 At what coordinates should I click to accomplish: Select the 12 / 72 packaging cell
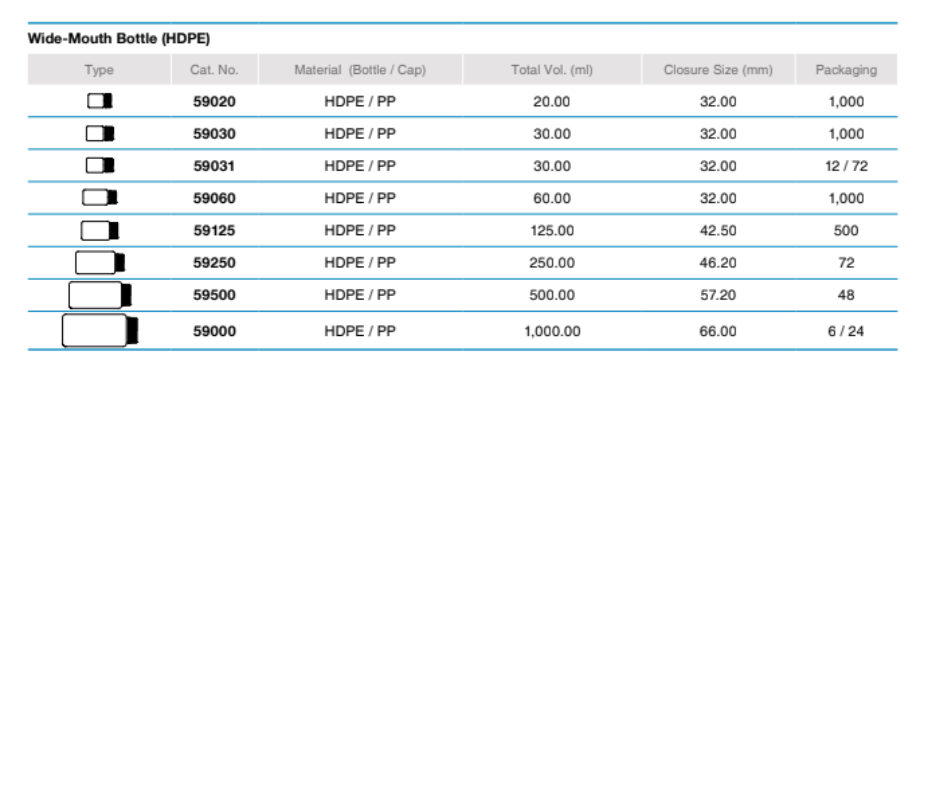[845, 166]
